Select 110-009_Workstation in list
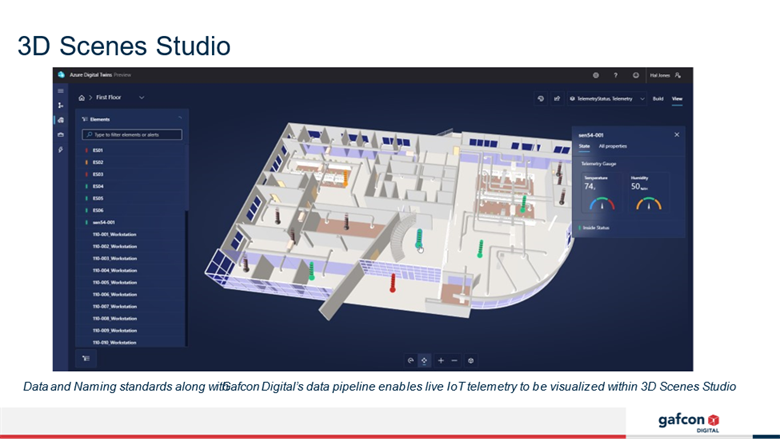The width and height of the screenshot is (780, 439). [132, 330]
